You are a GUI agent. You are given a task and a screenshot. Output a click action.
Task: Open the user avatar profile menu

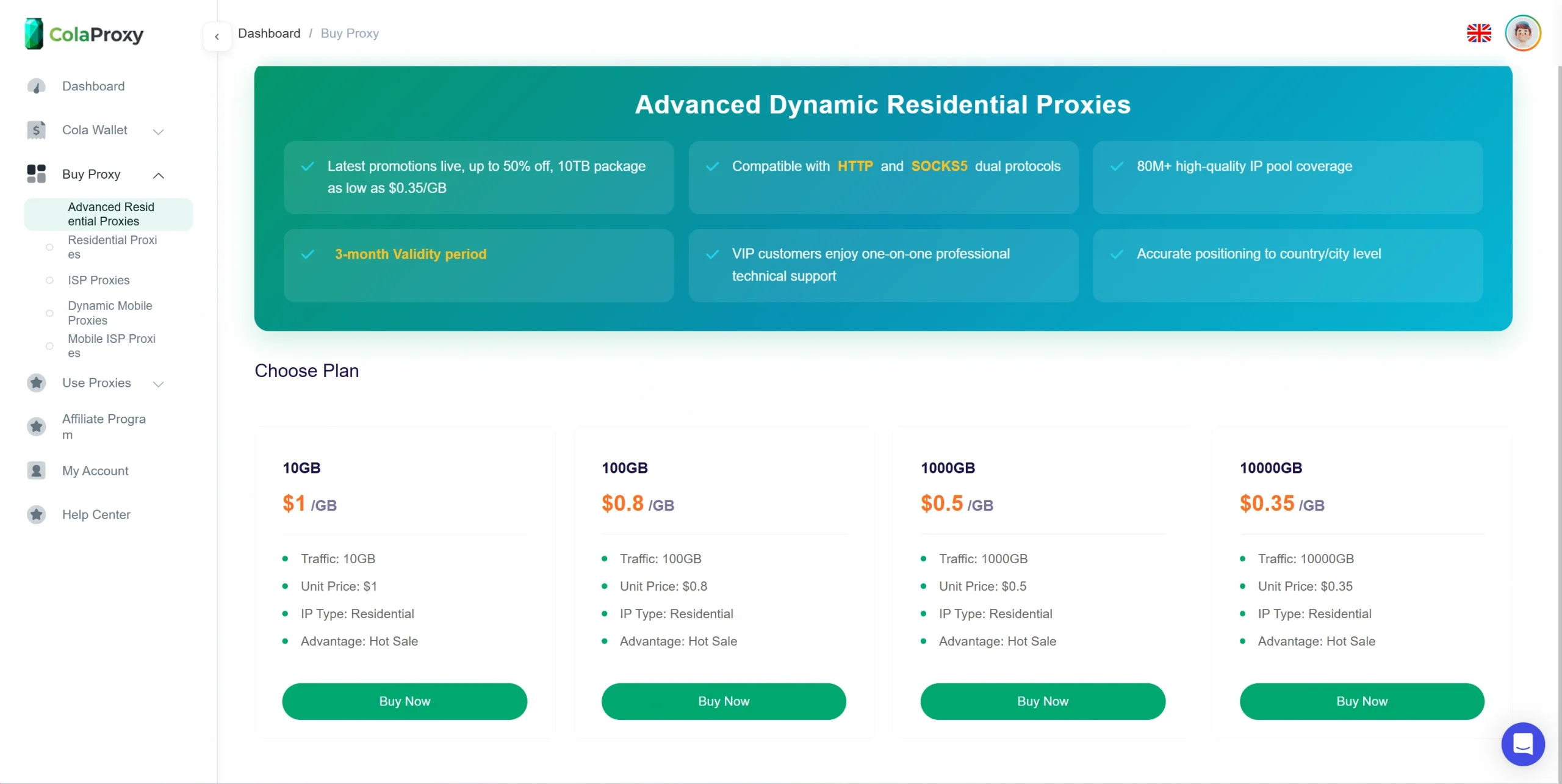pyautogui.click(x=1522, y=34)
